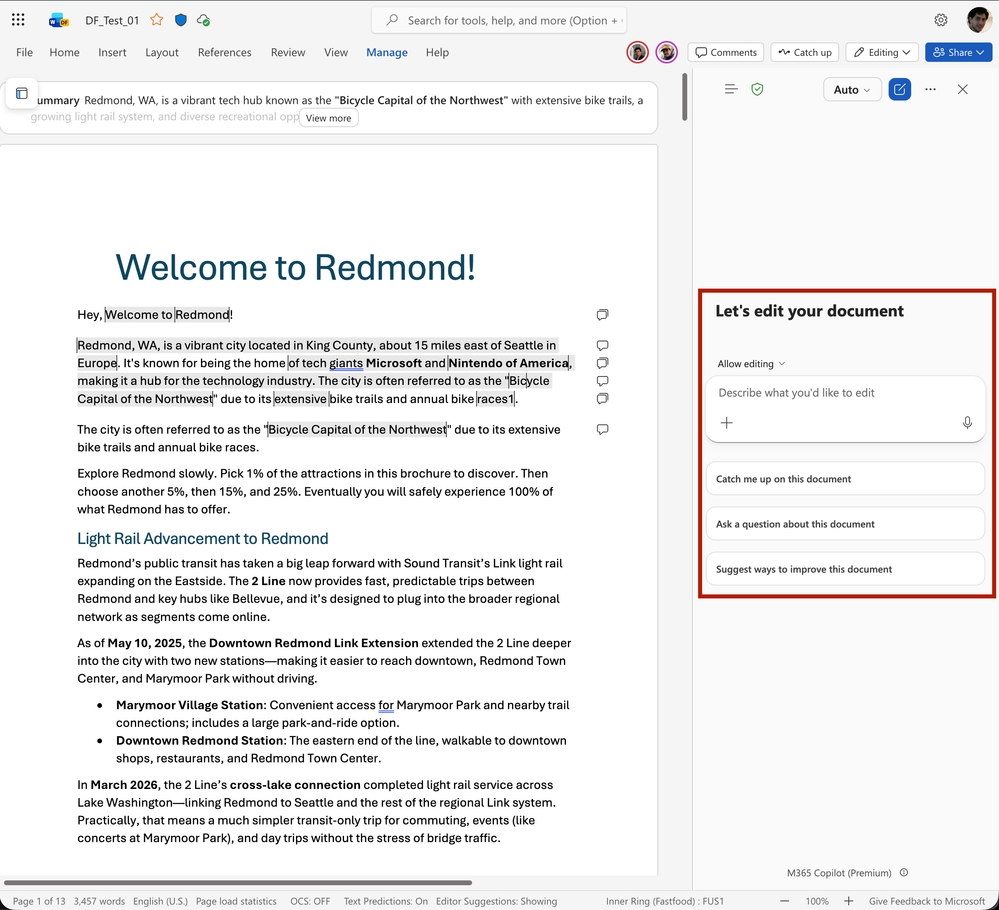Click the "3,457 words" count

click(x=99, y=901)
